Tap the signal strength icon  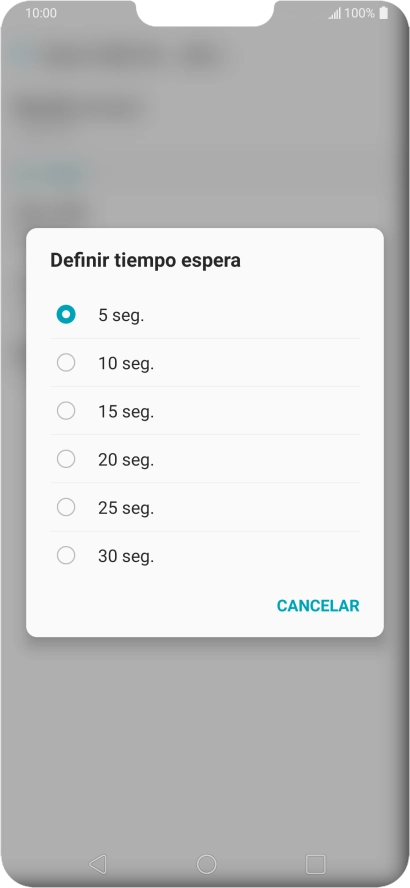pos(335,13)
